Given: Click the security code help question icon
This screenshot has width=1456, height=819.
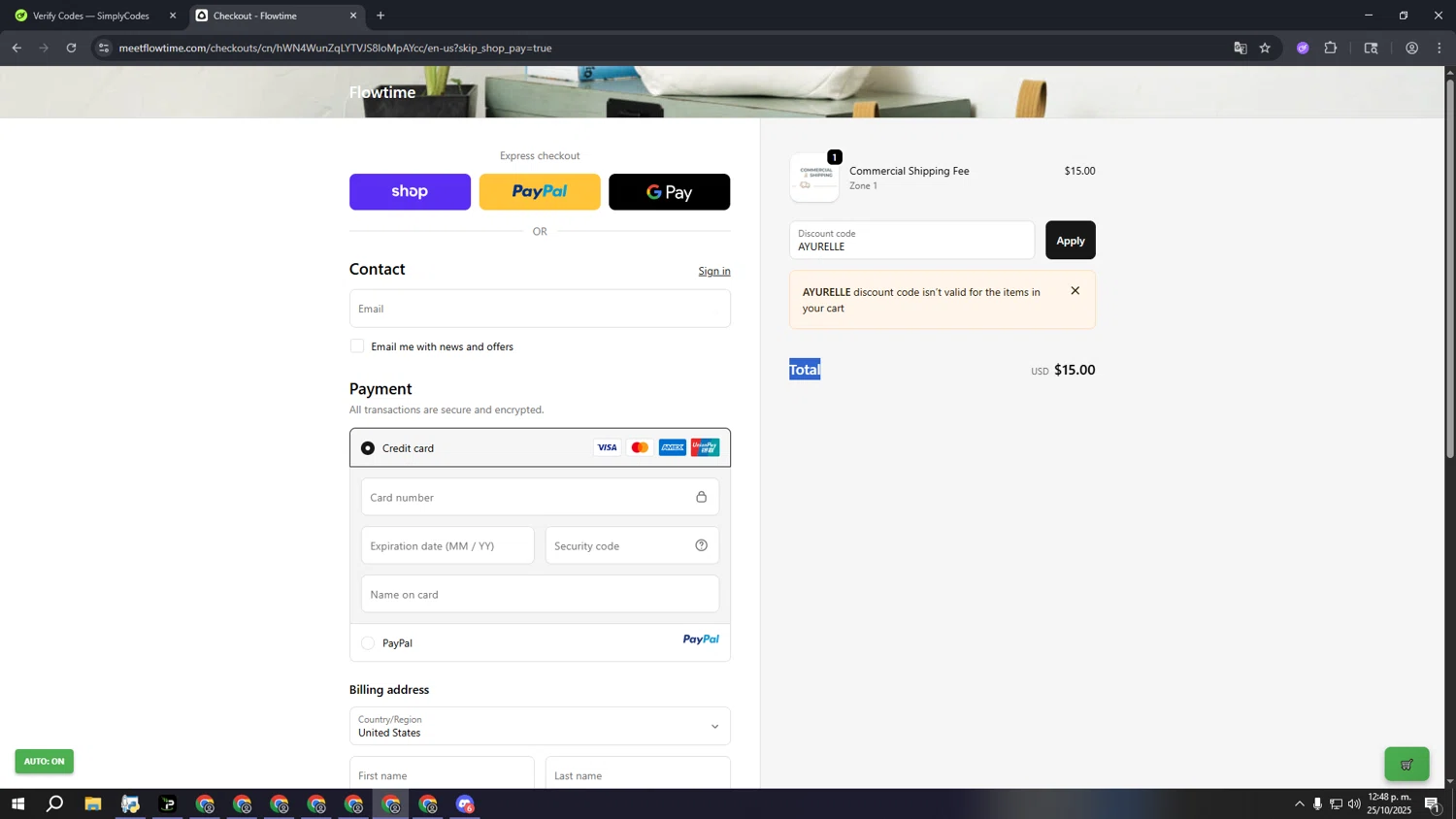Looking at the screenshot, I should (x=702, y=545).
